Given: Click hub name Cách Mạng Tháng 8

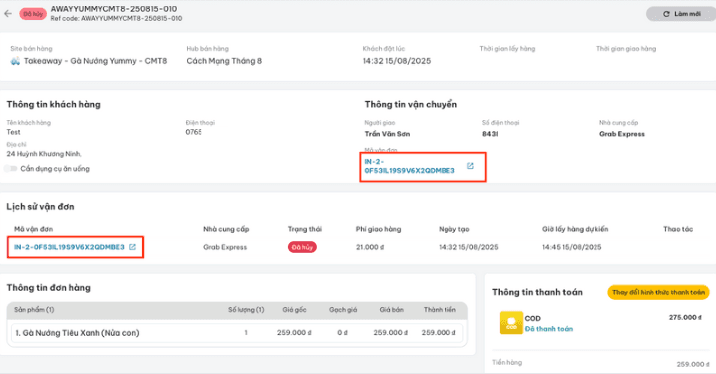Looking at the screenshot, I should pyautogui.click(x=224, y=61).
